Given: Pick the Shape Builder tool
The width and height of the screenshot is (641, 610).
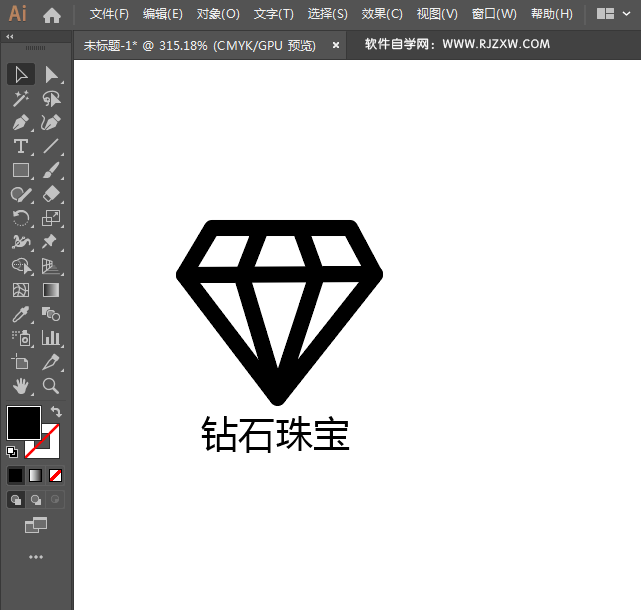Looking at the screenshot, I should coord(21,266).
